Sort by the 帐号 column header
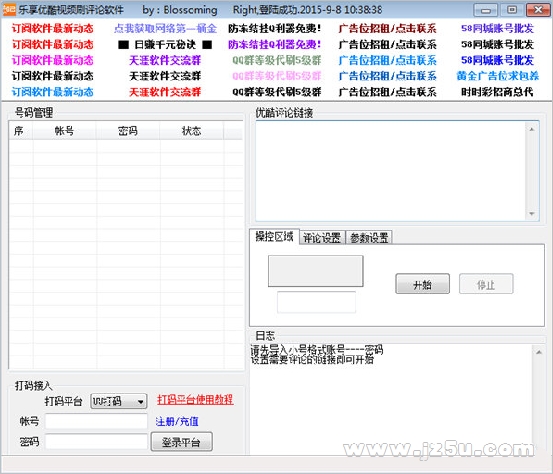 coord(64,131)
